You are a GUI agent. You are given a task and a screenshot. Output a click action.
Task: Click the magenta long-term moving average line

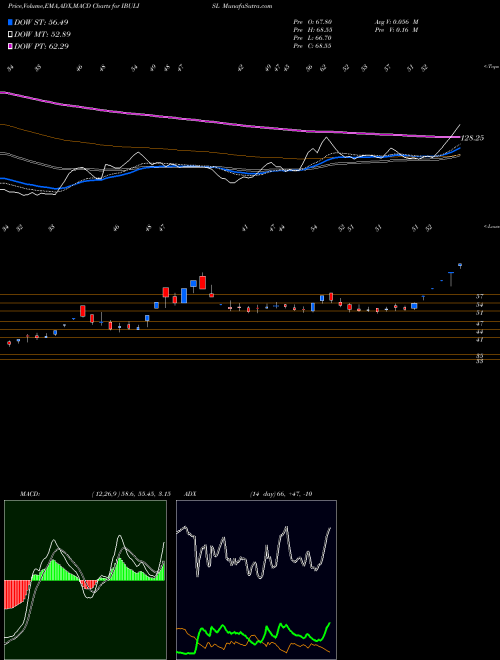230,123
